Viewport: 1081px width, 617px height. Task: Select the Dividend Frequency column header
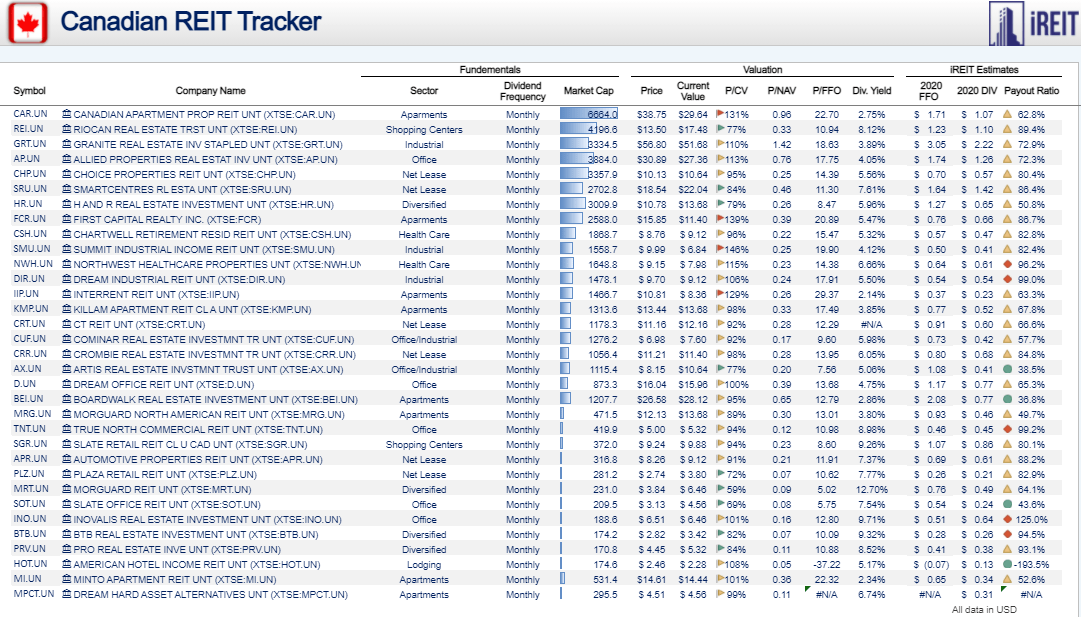tap(523, 91)
